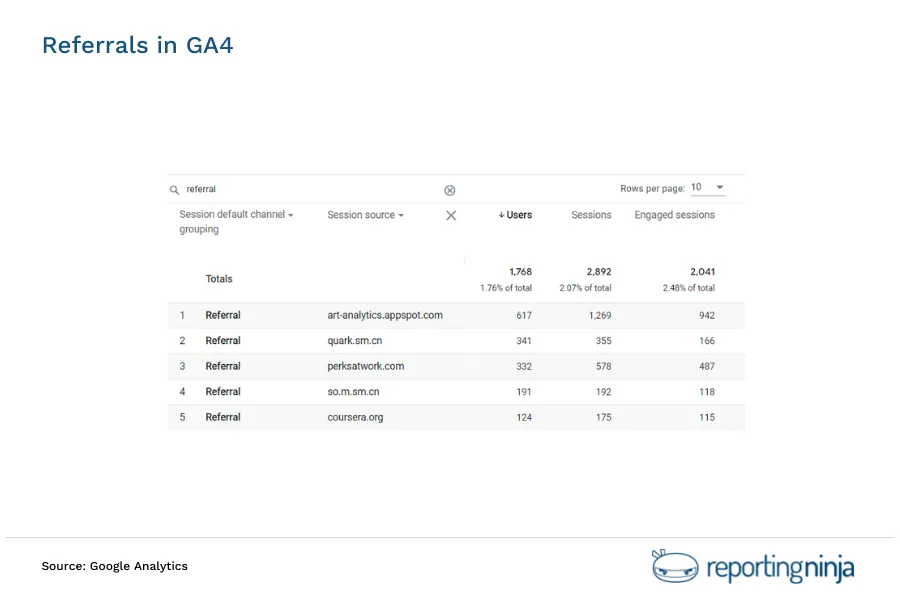Click the Source: Google Analytics text
The height and width of the screenshot is (600, 900).
point(114,566)
